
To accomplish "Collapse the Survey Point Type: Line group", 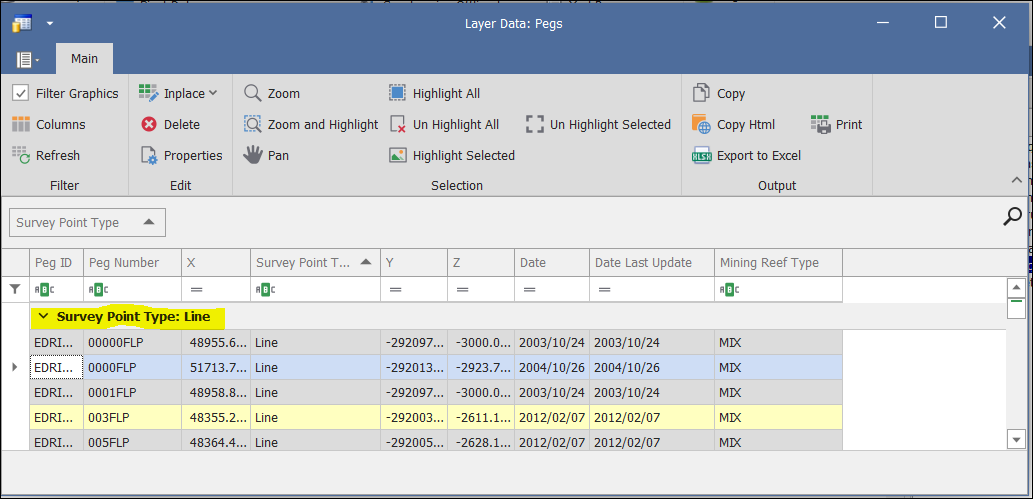I will 43,317.
